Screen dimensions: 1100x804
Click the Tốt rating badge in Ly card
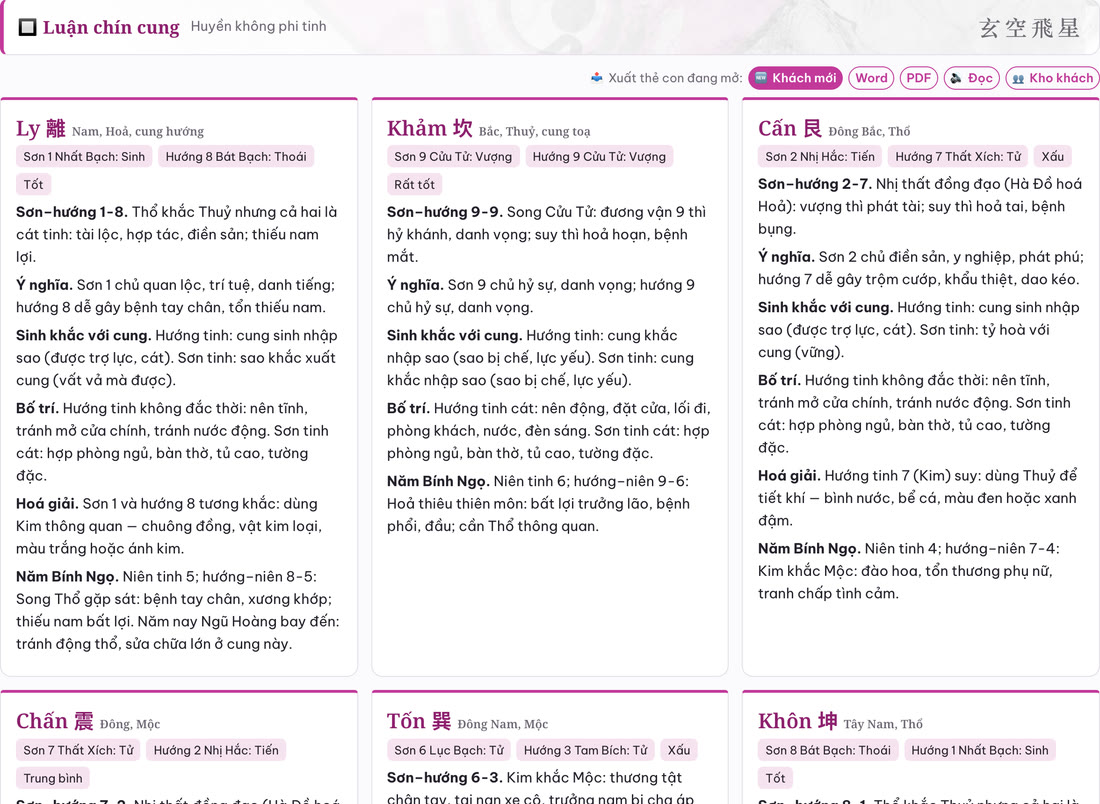pyautogui.click(x=33, y=185)
